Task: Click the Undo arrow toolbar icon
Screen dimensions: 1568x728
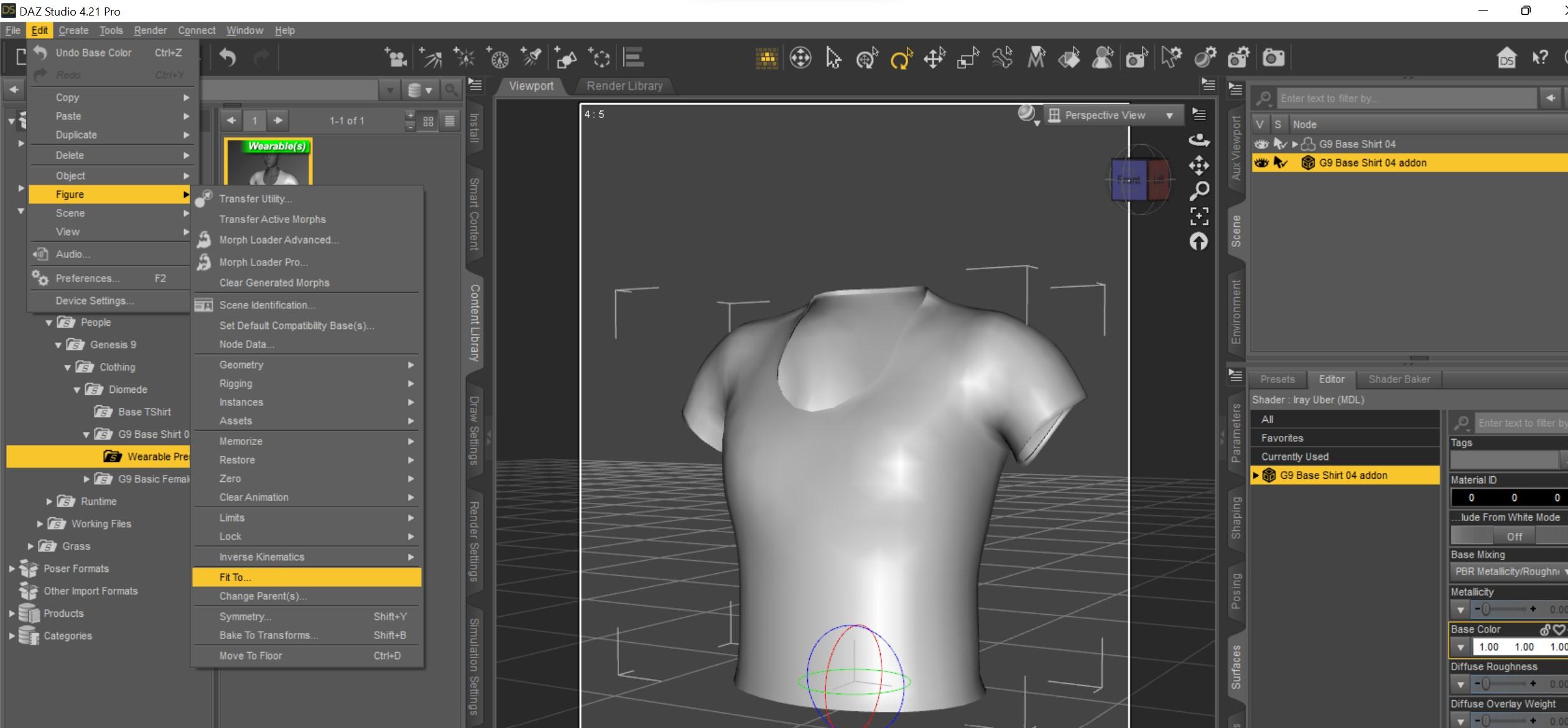Action: [x=228, y=58]
